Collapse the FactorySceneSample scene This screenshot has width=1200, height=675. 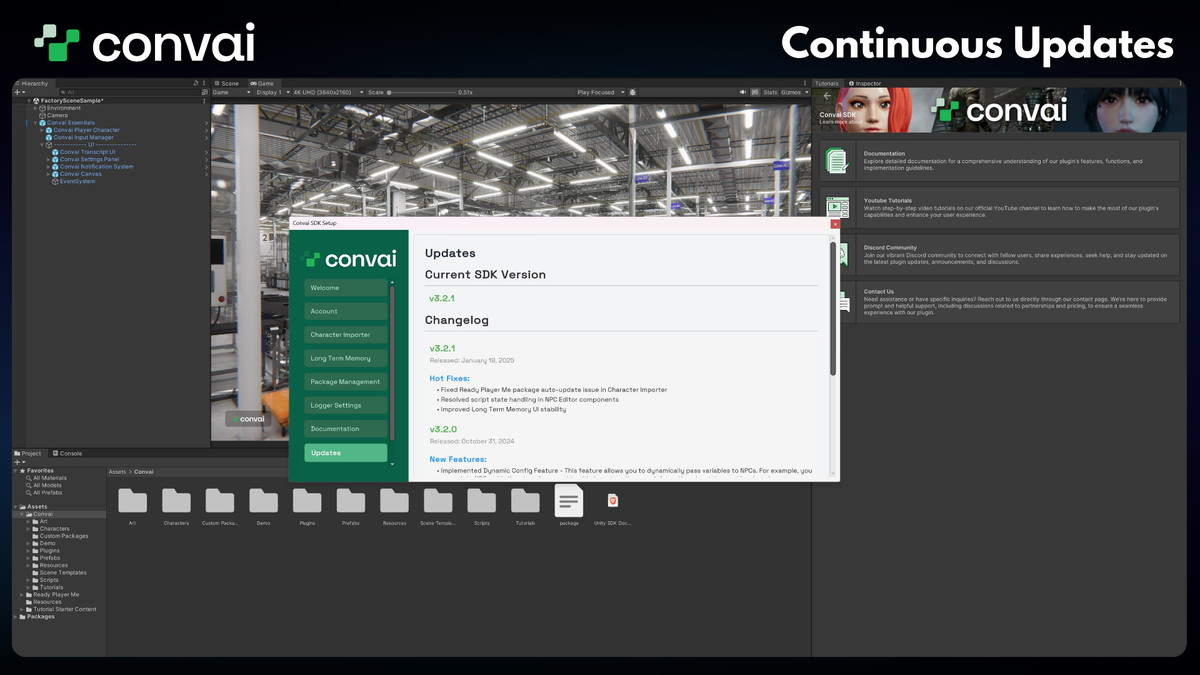tap(30, 100)
